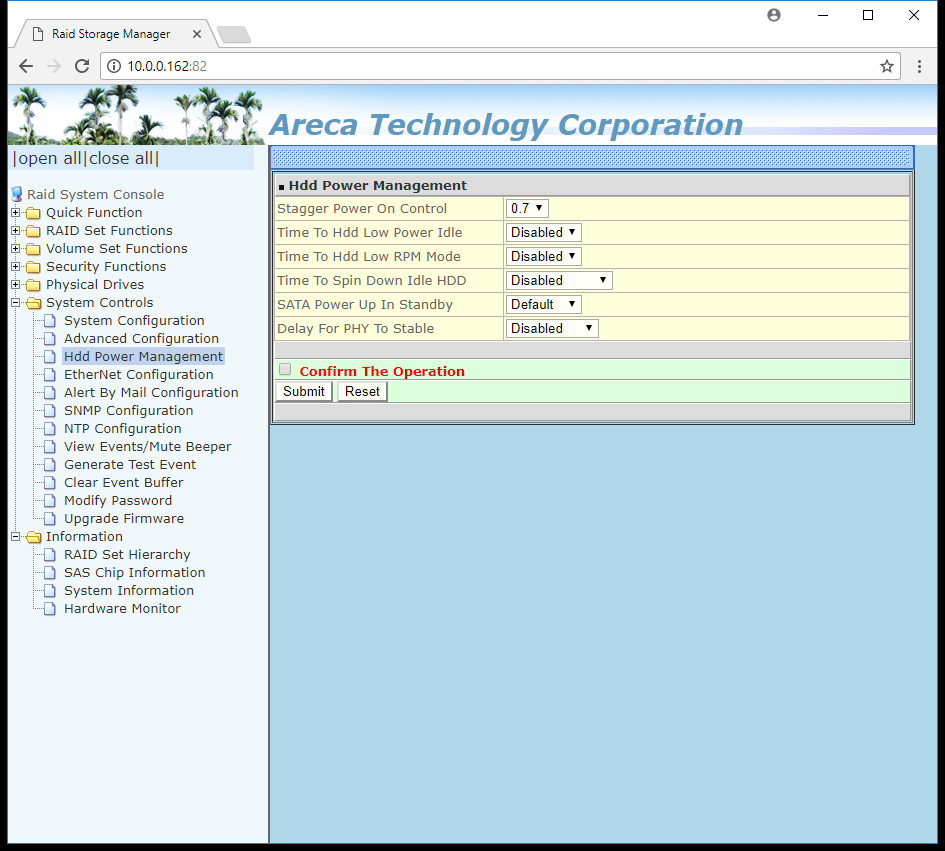Click page icon beside EtherNet Configuration
Image resolution: width=945 pixels, height=851 pixels.
pyautogui.click(x=50, y=375)
